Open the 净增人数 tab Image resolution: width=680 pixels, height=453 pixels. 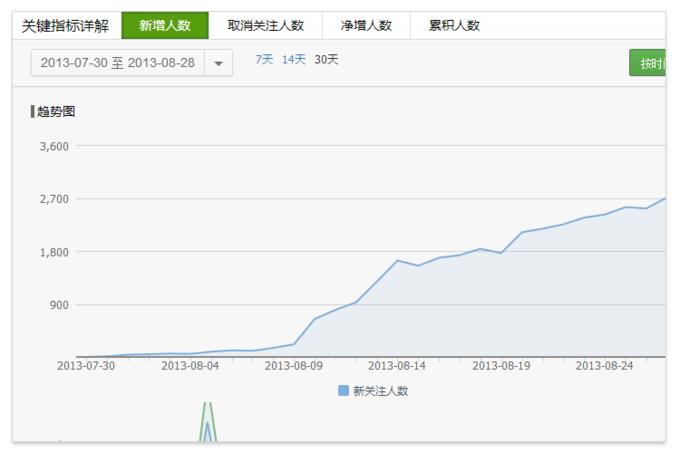click(x=367, y=26)
